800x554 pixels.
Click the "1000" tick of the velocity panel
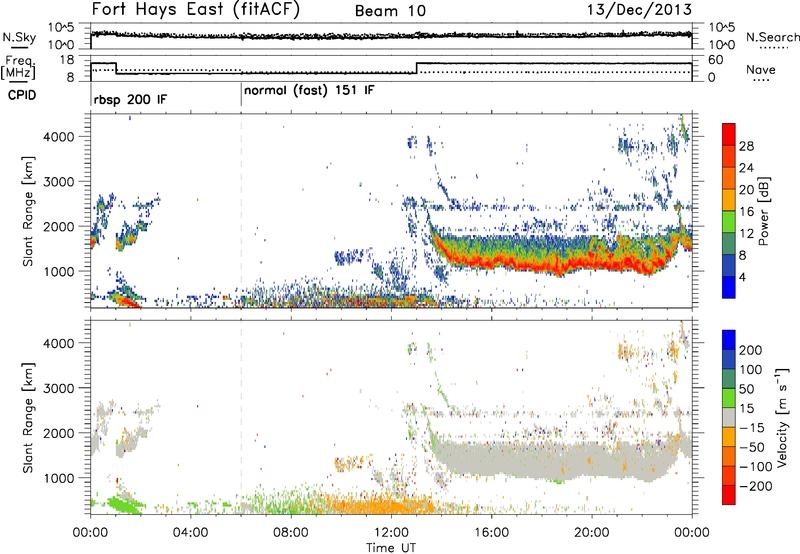[x=58, y=478]
